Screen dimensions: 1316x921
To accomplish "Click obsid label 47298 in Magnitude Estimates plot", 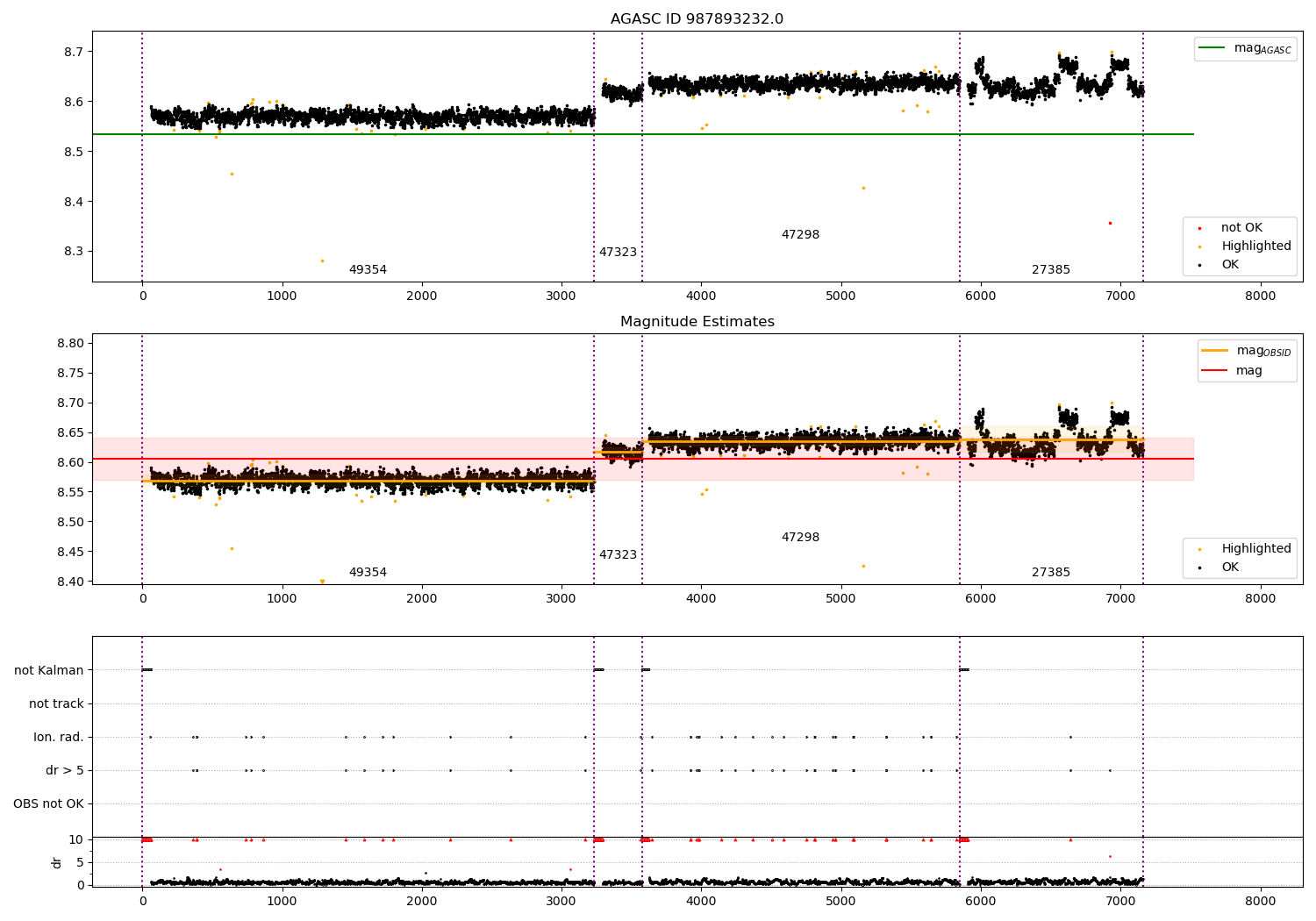I will click(800, 538).
